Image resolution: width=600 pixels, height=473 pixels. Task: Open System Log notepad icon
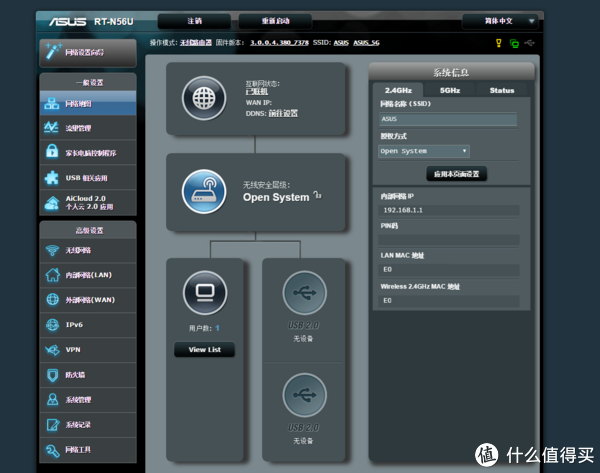[53, 425]
